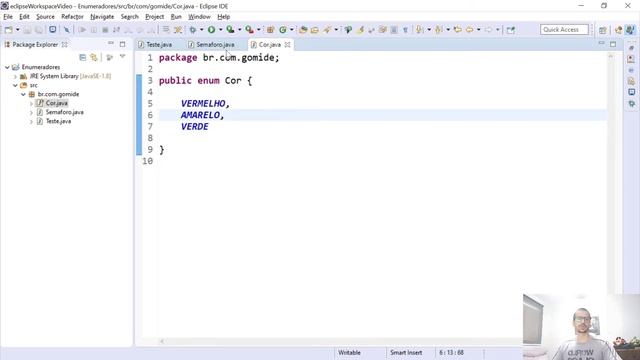Screen dimensions: 640x360
Task: Click the New Java Class icon
Action: pos(282,30)
